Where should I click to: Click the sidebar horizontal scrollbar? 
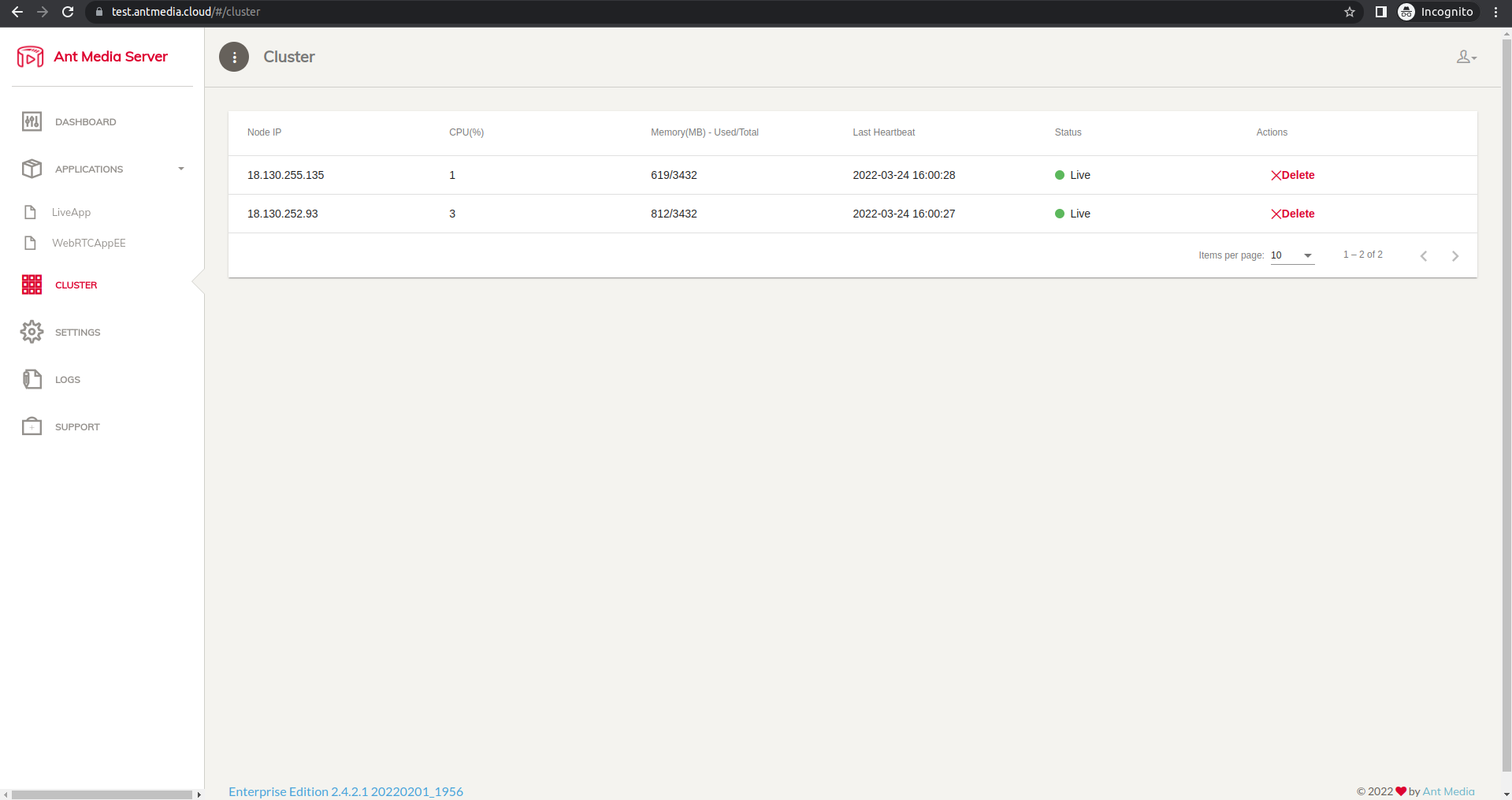[x=102, y=794]
